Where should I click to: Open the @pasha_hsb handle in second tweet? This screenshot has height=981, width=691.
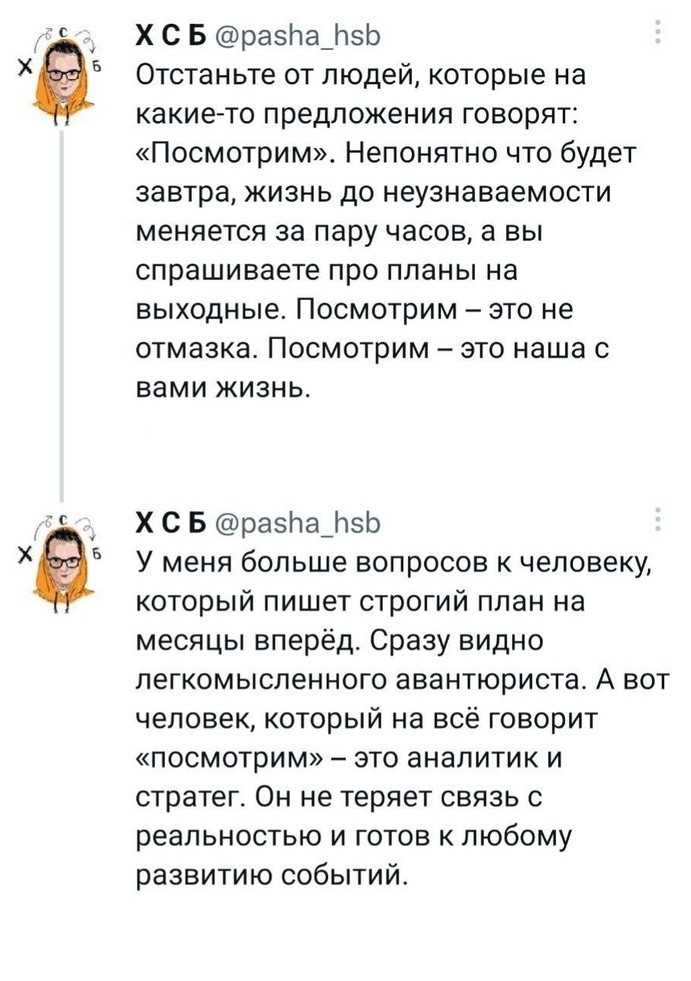[x=297, y=524]
